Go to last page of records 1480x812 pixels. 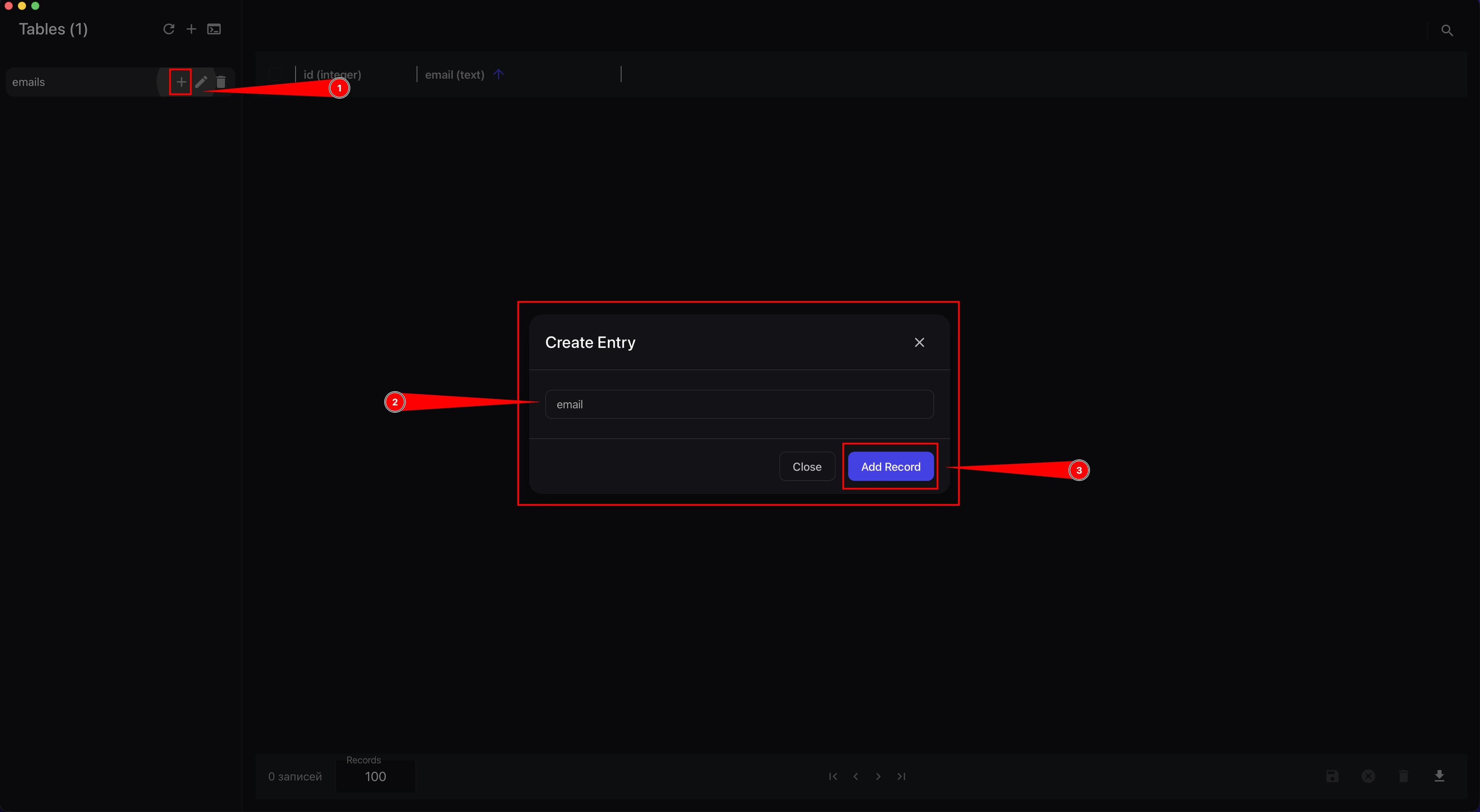[x=901, y=777]
